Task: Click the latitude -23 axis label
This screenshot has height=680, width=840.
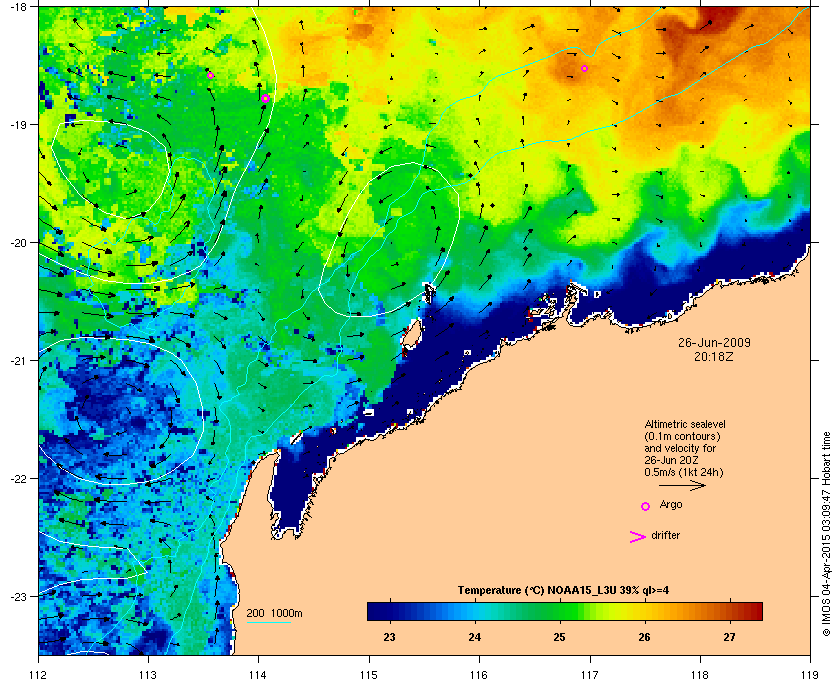Action: coord(18,596)
